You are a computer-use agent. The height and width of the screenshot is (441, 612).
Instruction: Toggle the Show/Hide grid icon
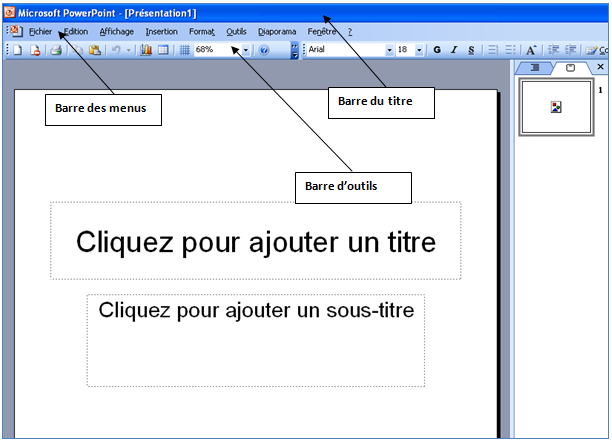coord(184,50)
